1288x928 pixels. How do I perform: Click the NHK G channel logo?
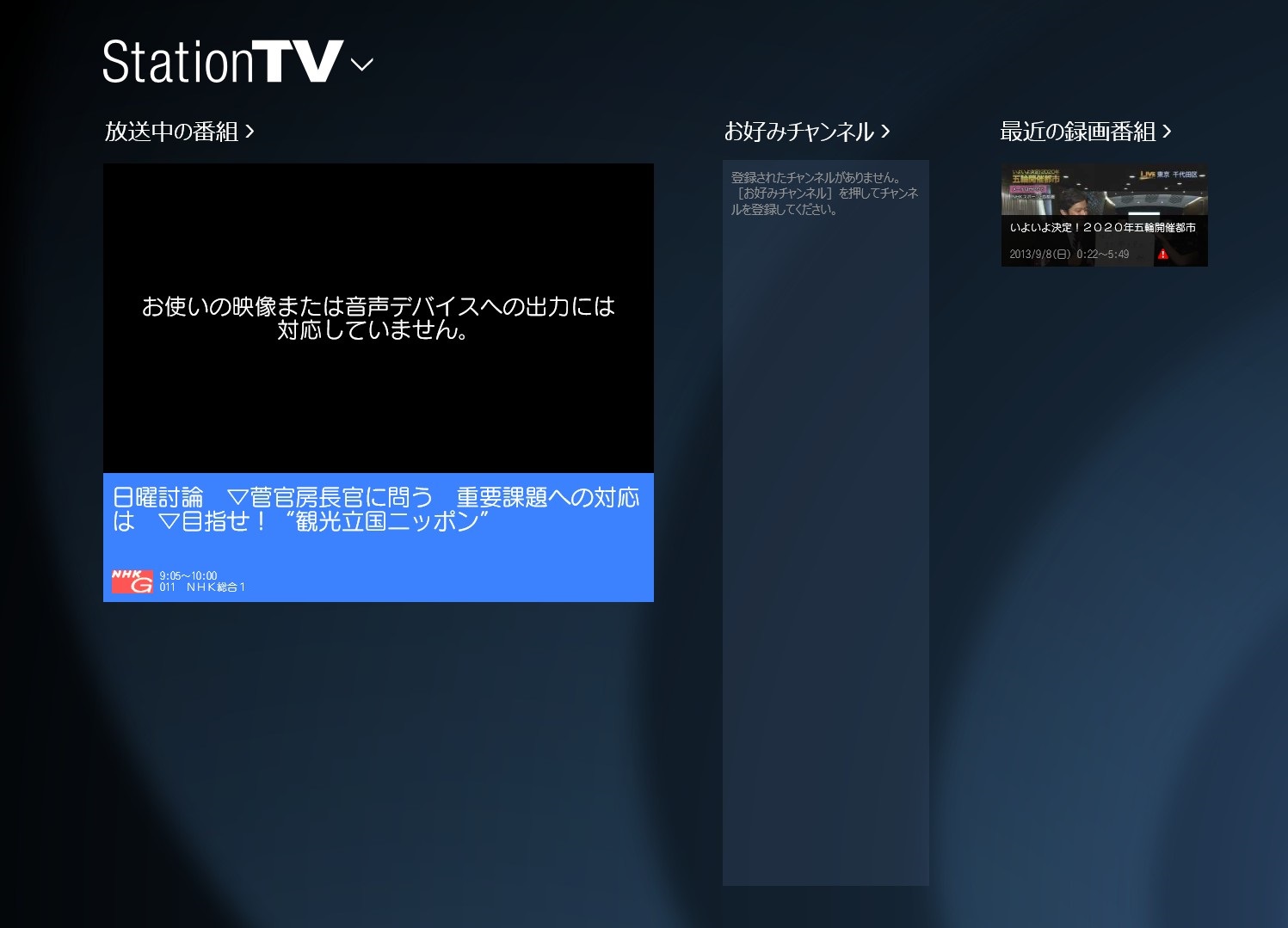coord(132,581)
